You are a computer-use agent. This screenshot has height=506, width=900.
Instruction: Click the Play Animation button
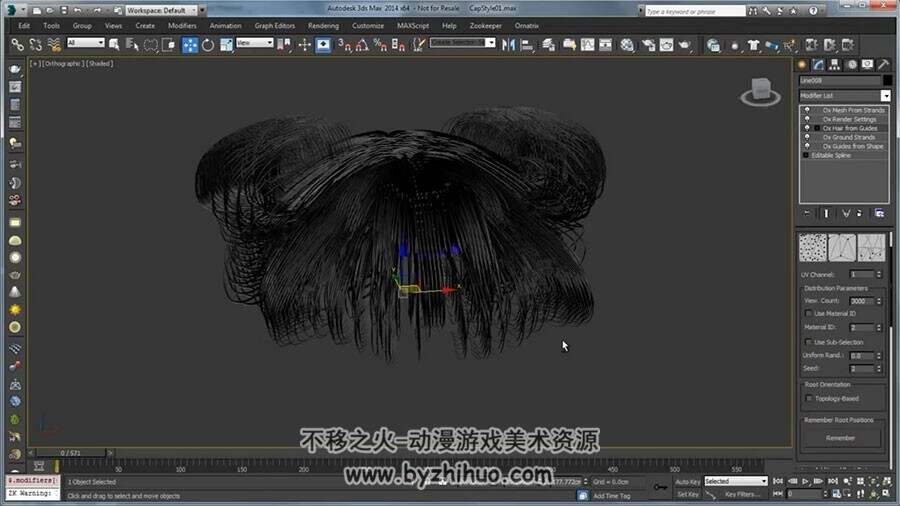pos(805,481)
